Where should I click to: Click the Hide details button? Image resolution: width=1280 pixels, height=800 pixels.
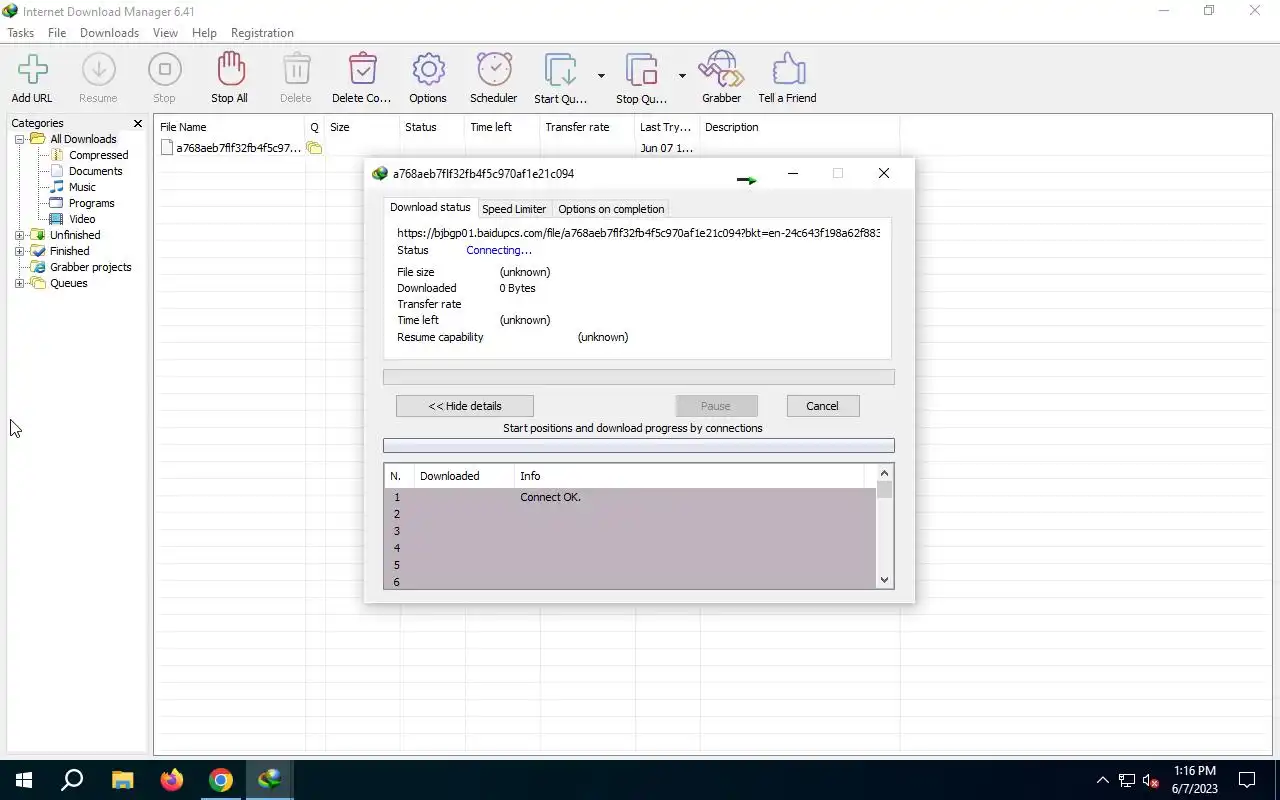pyautogui.click(x=465, y=406)
